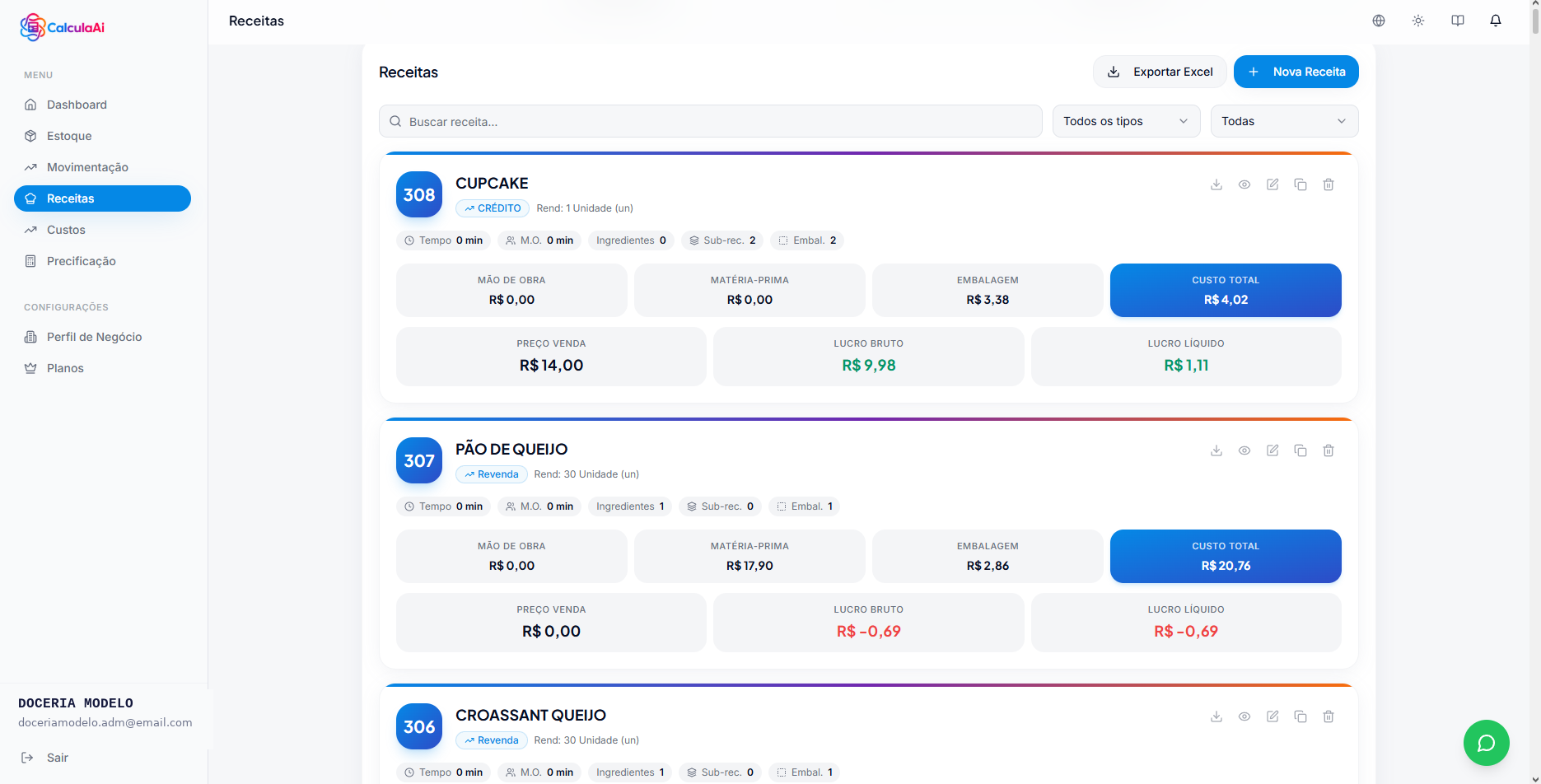
Task: Duplicate the CUPCAKE recipe
Action: pos(1301,184)
